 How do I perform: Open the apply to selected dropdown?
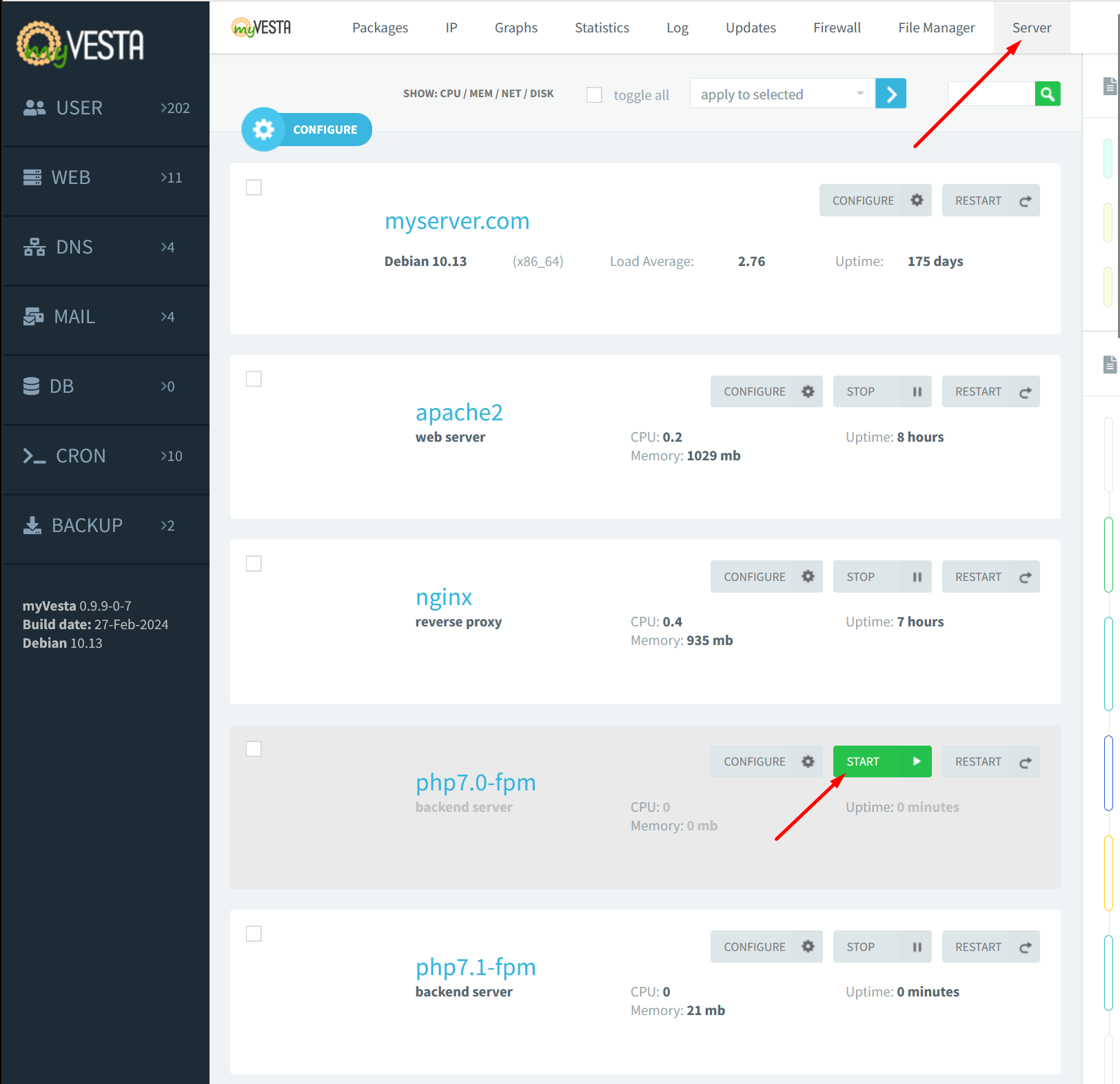(x=782, y=94)
